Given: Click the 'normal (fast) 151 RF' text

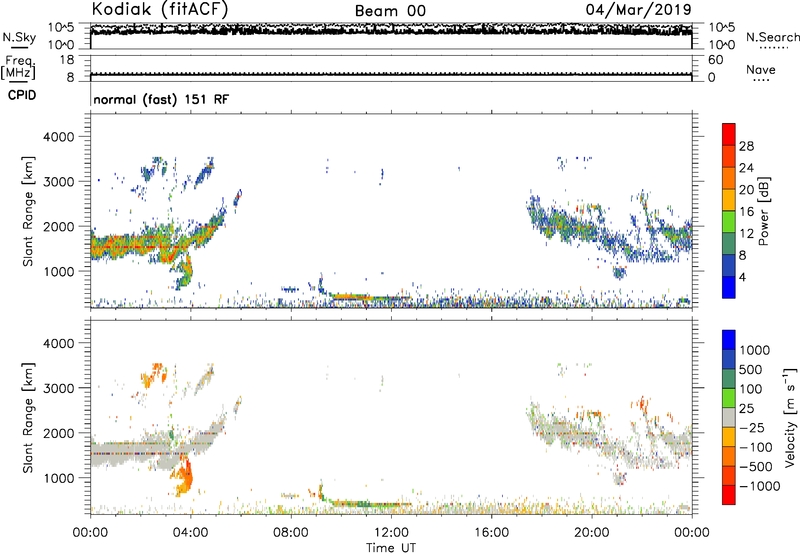Looking at the screenshot, I should tap(161, 99).
